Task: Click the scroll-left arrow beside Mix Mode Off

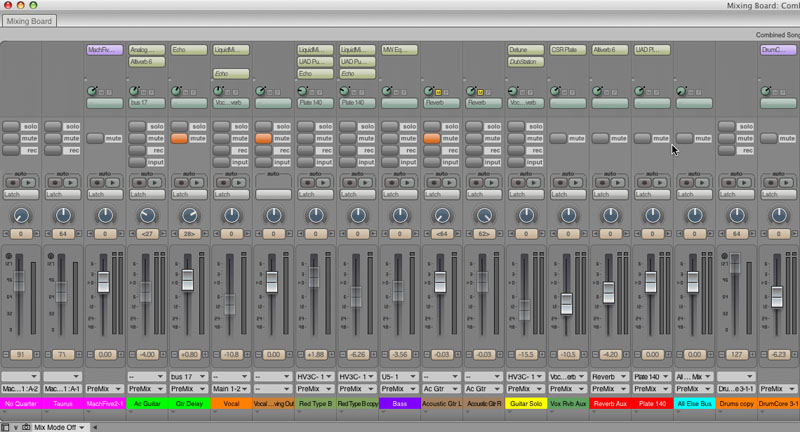Action: pyautogui.click(x=94, y=427)
